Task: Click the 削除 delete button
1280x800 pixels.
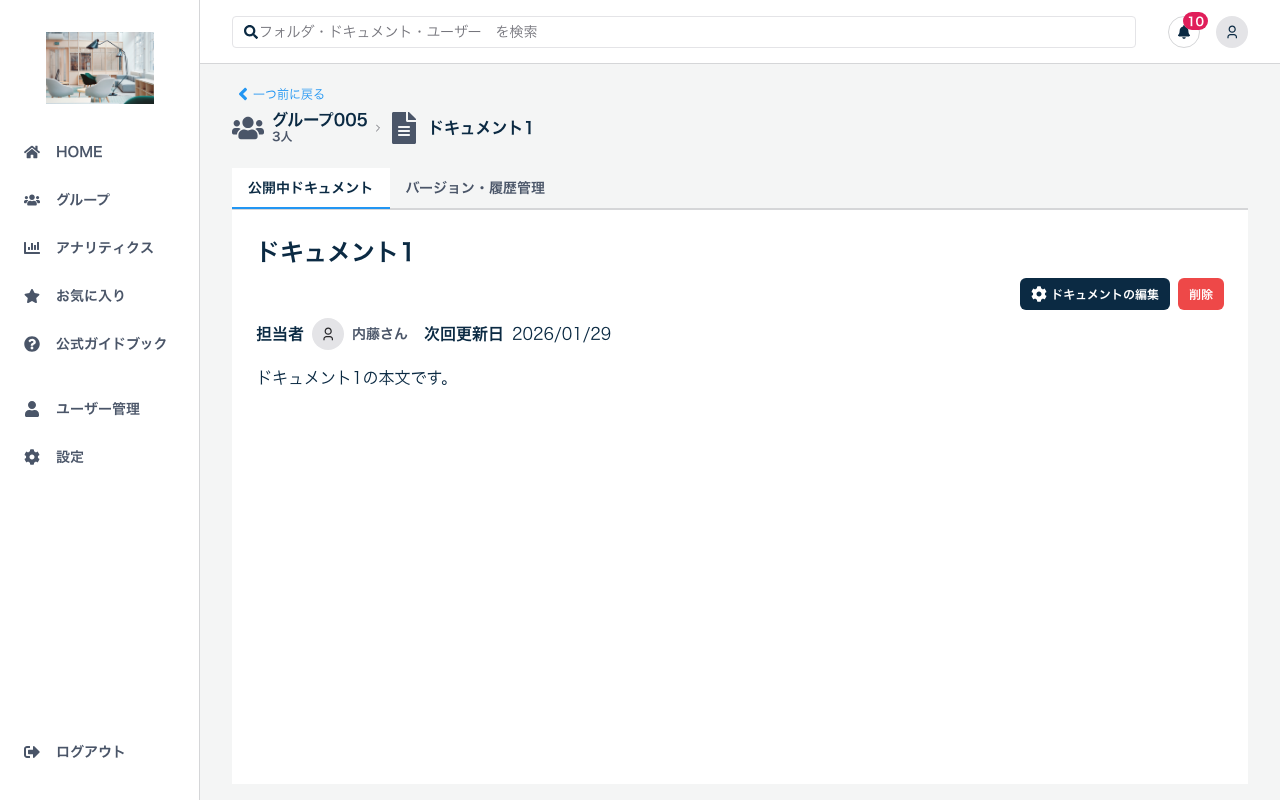Action: point(1200,294)
